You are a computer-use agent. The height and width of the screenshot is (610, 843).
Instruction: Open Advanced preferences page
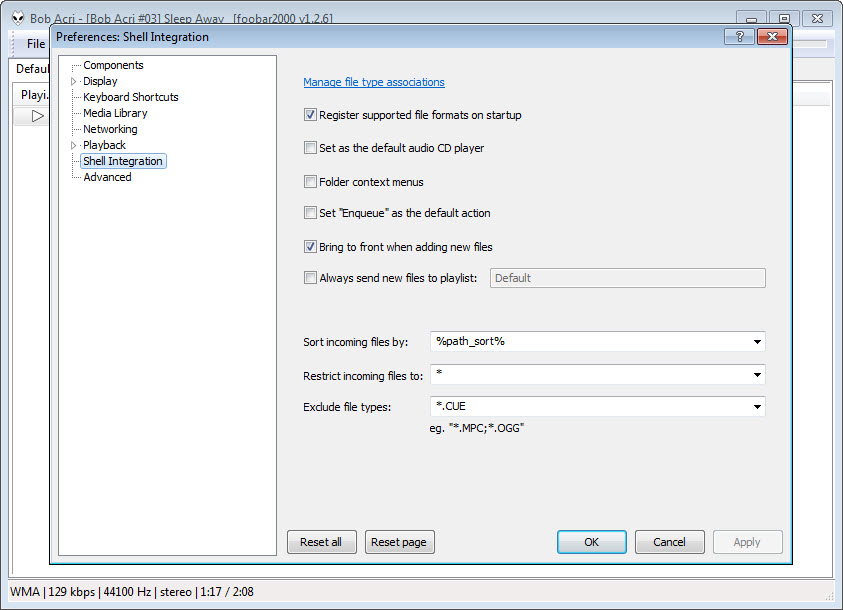pyautogui.click(x=108, y=177)
